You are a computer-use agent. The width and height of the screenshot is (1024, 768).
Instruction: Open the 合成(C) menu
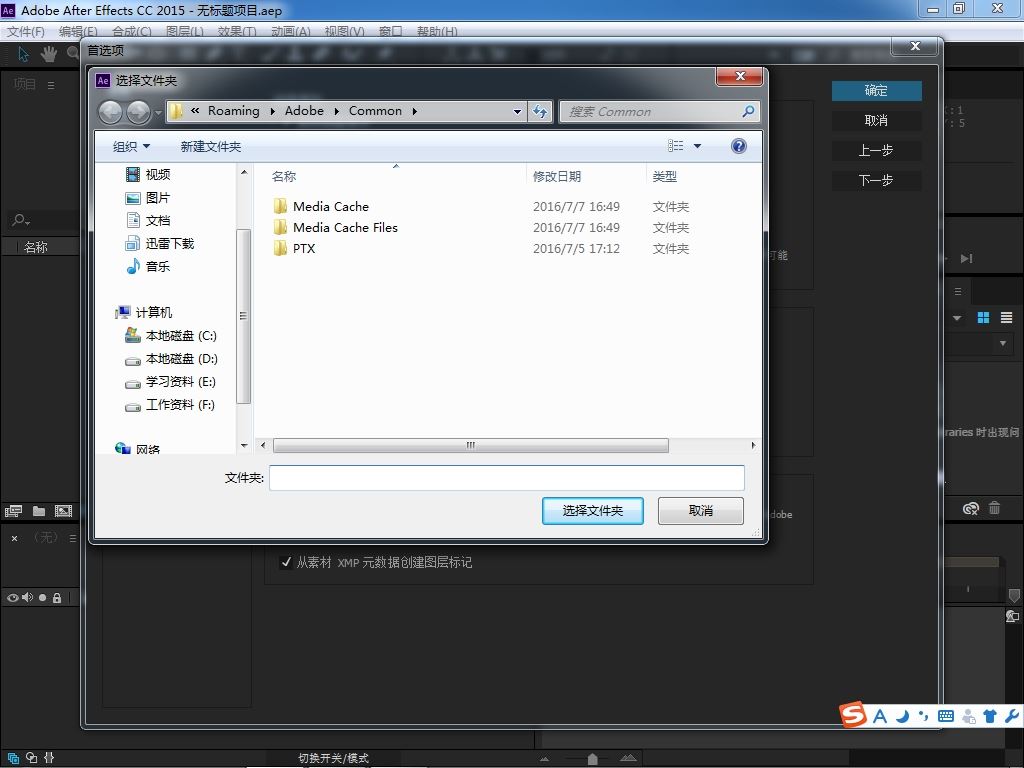pos(131,31)
